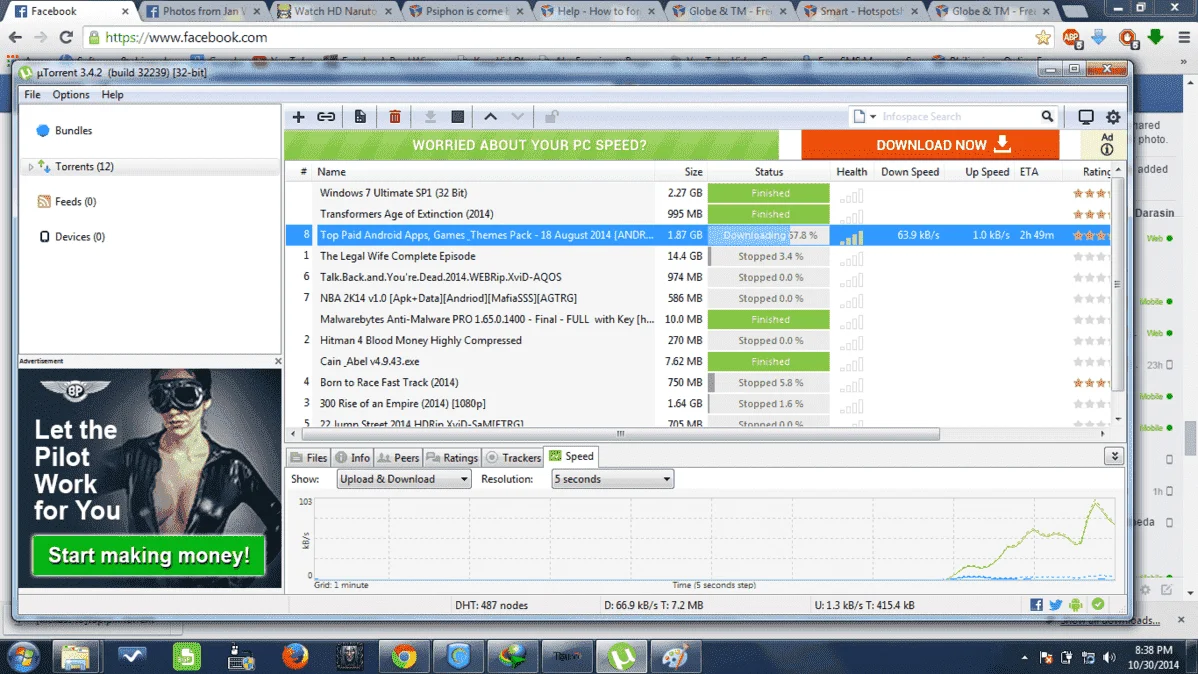Select Cain_Abel v4.9.43.exe torrent row
1198x674 pixels.
(369, 361)
